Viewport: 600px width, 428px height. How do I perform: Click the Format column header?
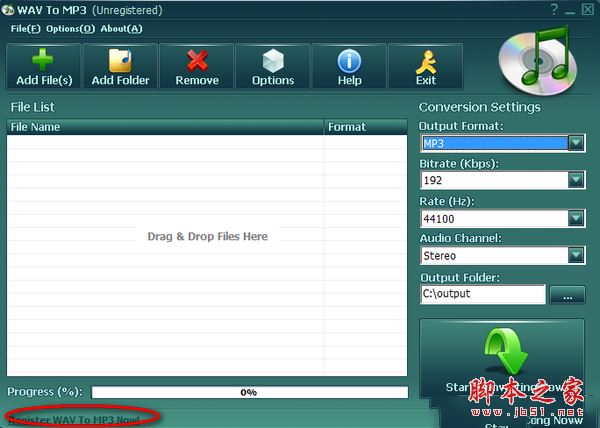point(366,127)
